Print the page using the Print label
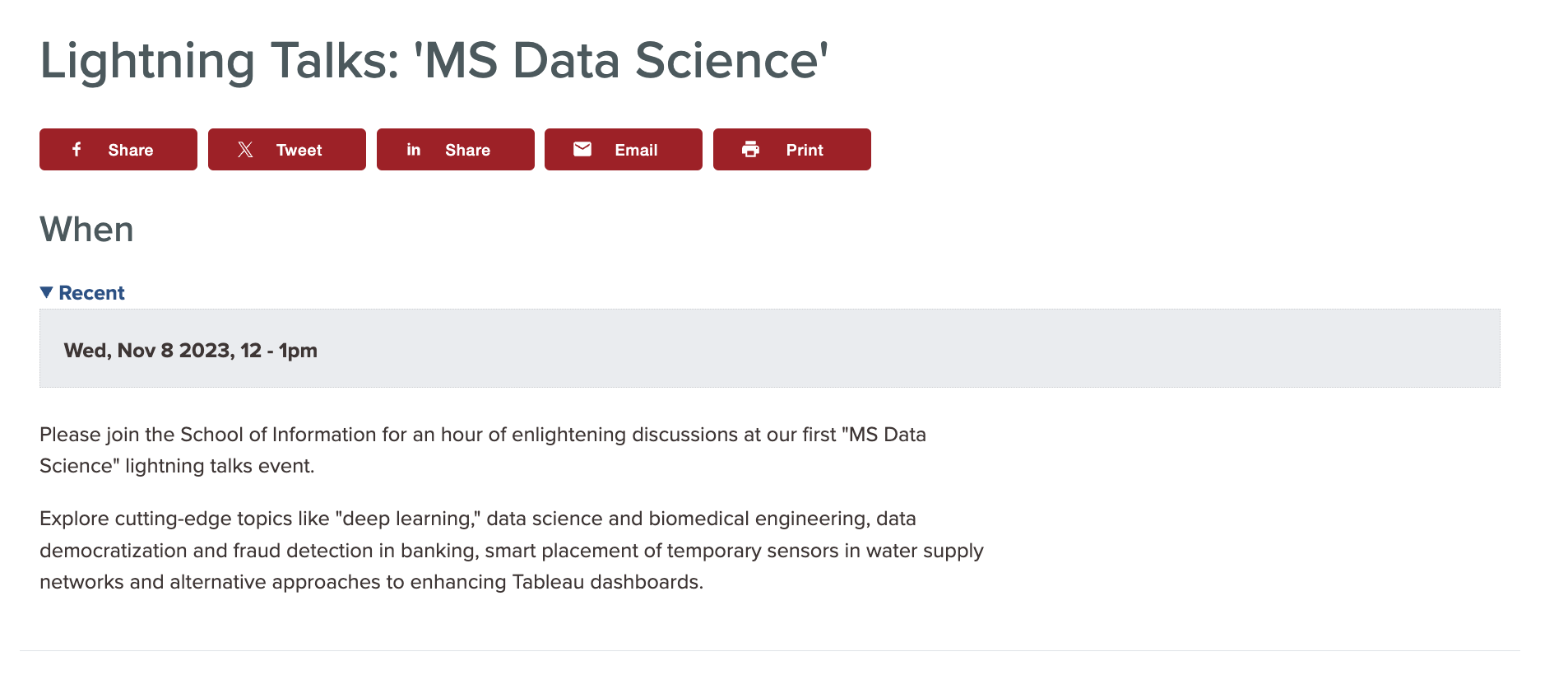This screenshot has height=675, width=1568. pos(805,150)
